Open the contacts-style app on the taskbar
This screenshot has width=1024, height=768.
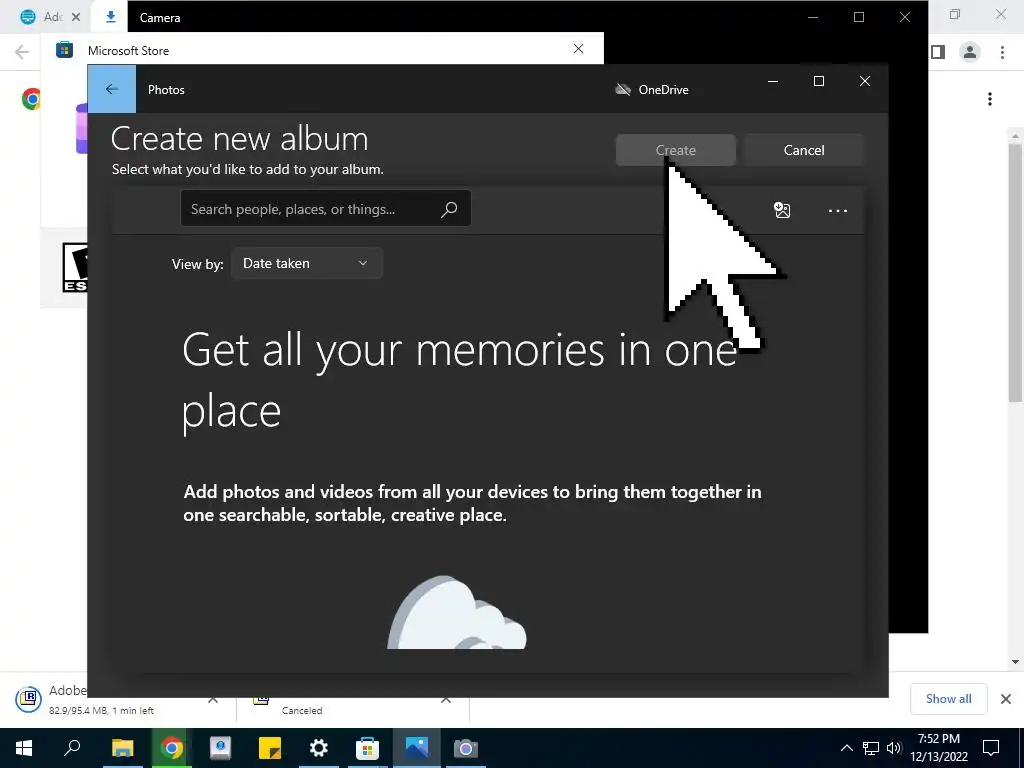click(221, 748)
